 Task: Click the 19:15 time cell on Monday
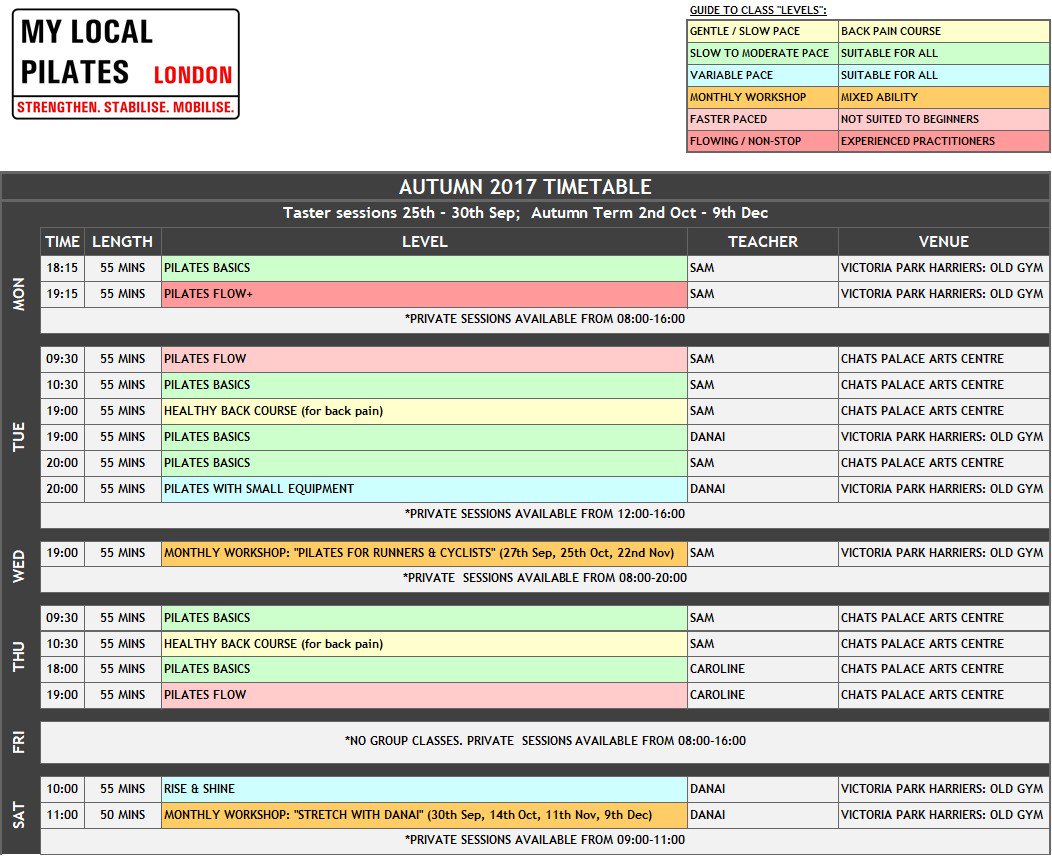click(x=62, y=295)
